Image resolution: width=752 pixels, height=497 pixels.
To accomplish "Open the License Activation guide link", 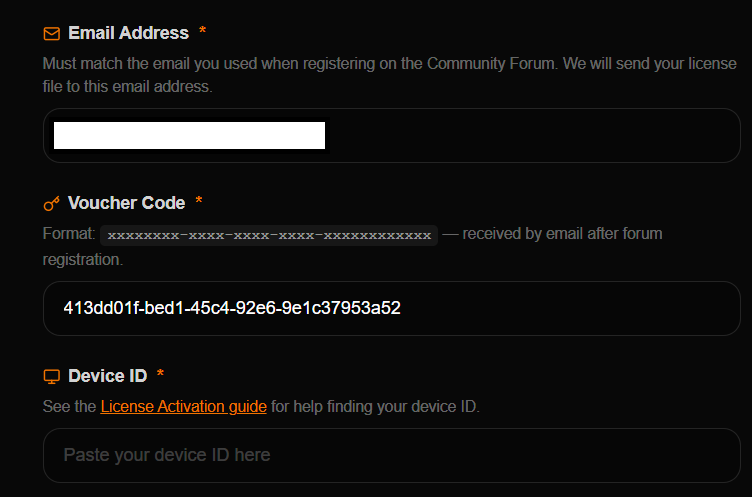I will click(184, 407).
